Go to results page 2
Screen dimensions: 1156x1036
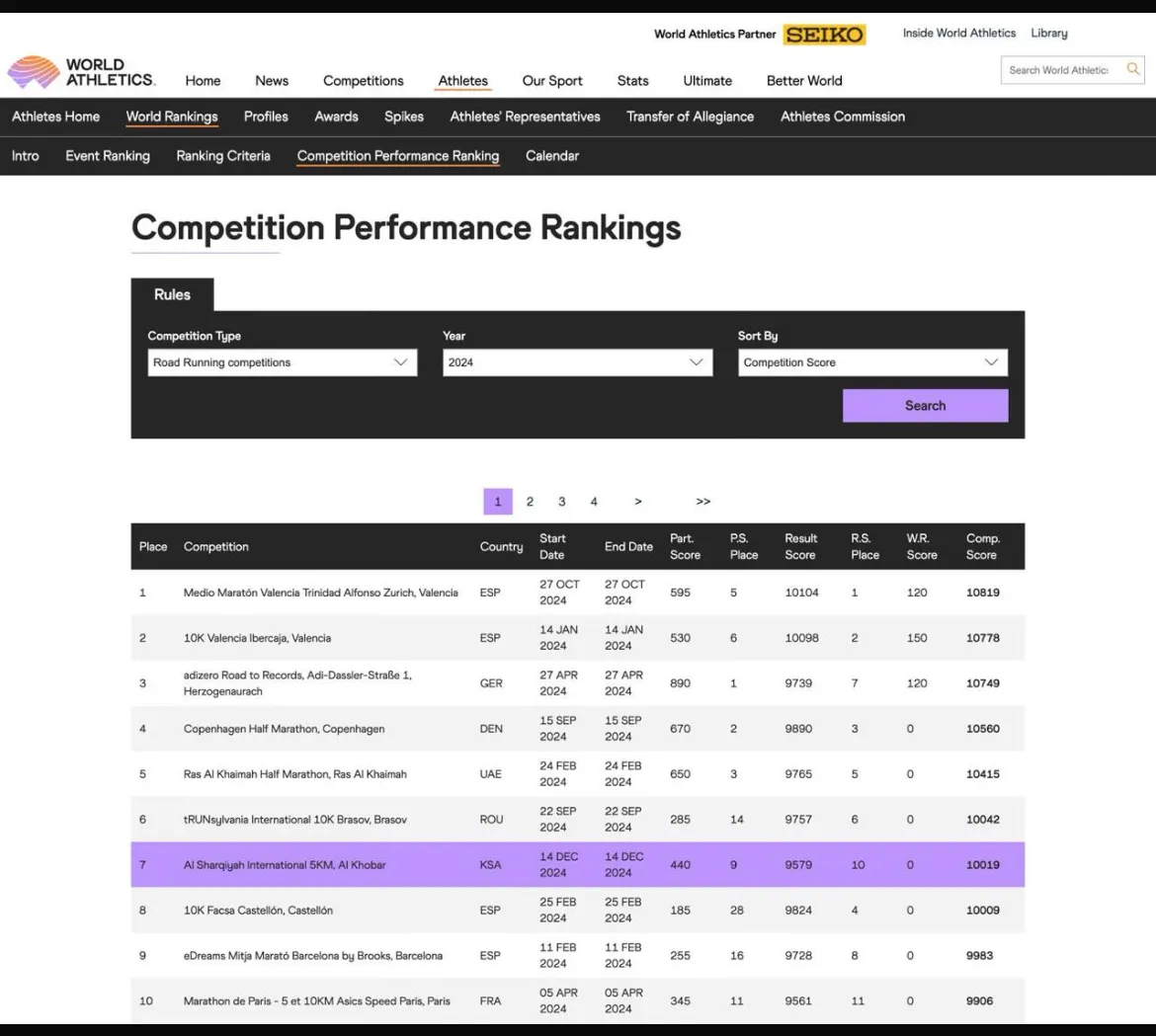(x=530, y=502)
